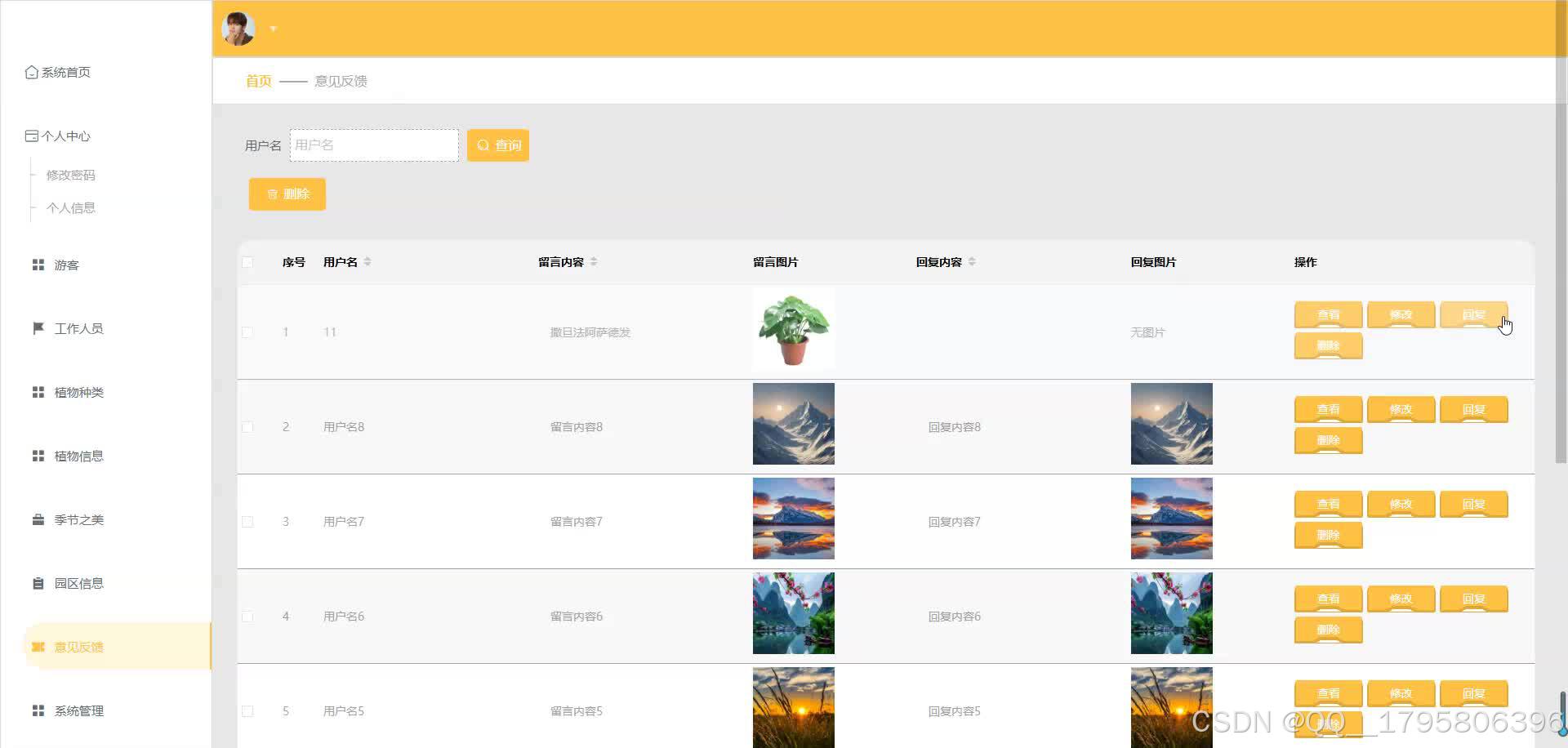The width and height of the screenshot is (1568, 748).
Task: Click 回复 for 用户名6 row
Action: (1474, 599)
